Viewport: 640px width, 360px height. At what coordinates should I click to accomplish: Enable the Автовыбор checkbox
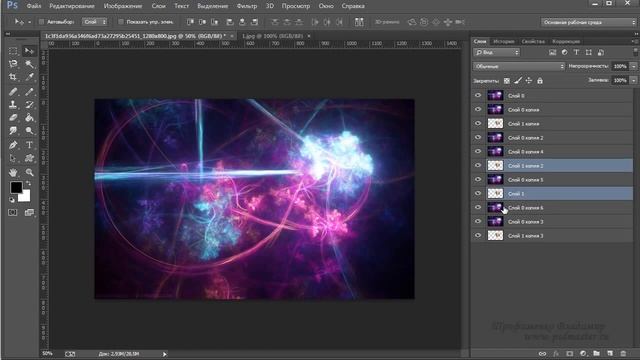pos(41,22)
